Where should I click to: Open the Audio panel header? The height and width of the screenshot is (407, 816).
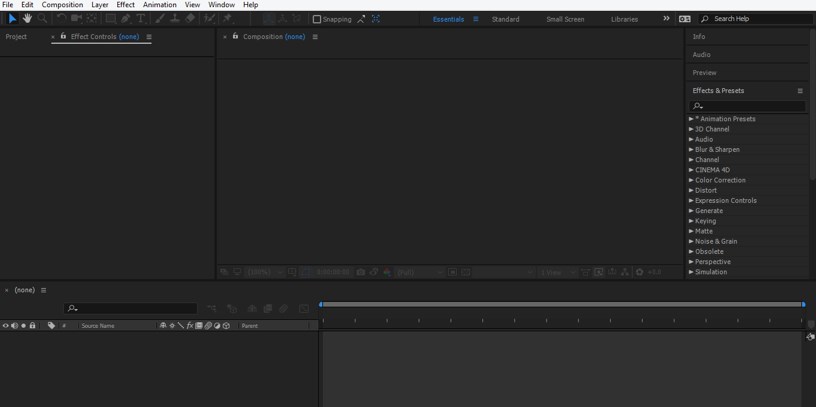pos(702,55)
